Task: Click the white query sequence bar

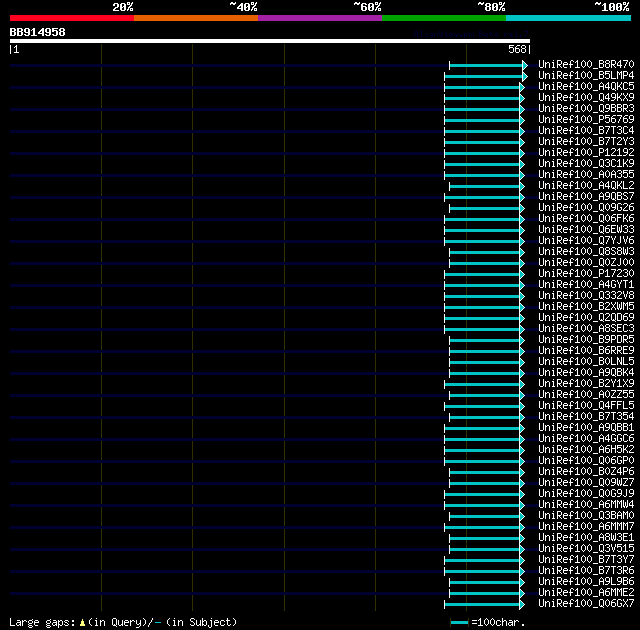Action: 270,41
